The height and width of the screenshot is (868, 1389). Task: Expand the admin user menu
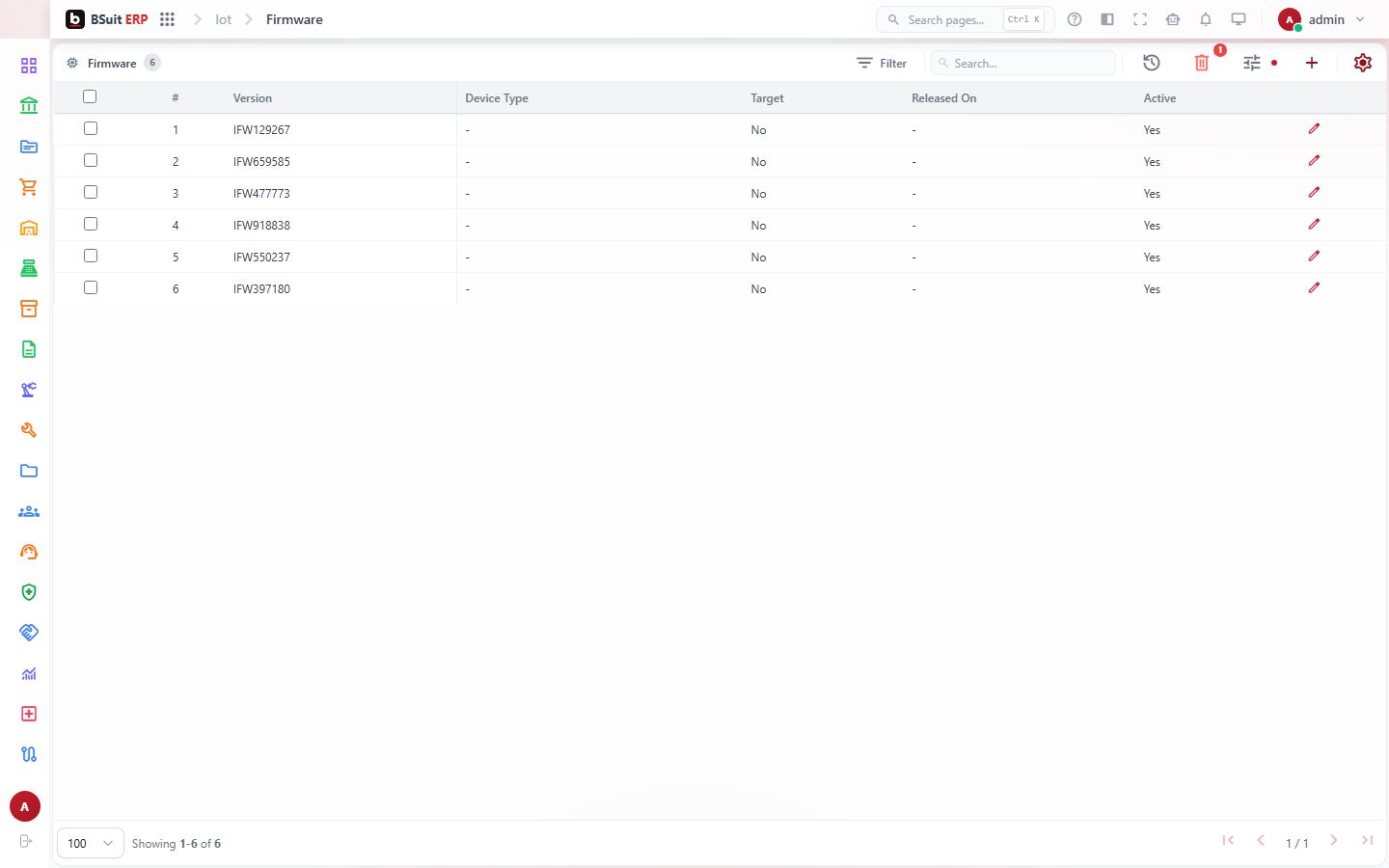1321,19
